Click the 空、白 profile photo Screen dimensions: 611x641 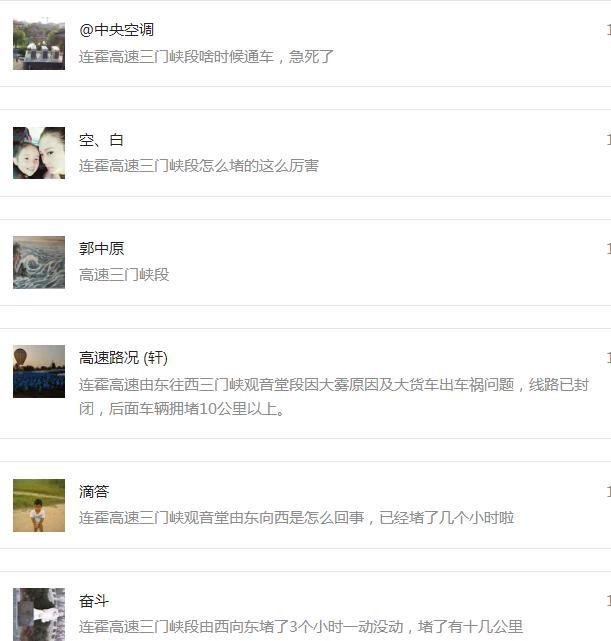point(39,153)
